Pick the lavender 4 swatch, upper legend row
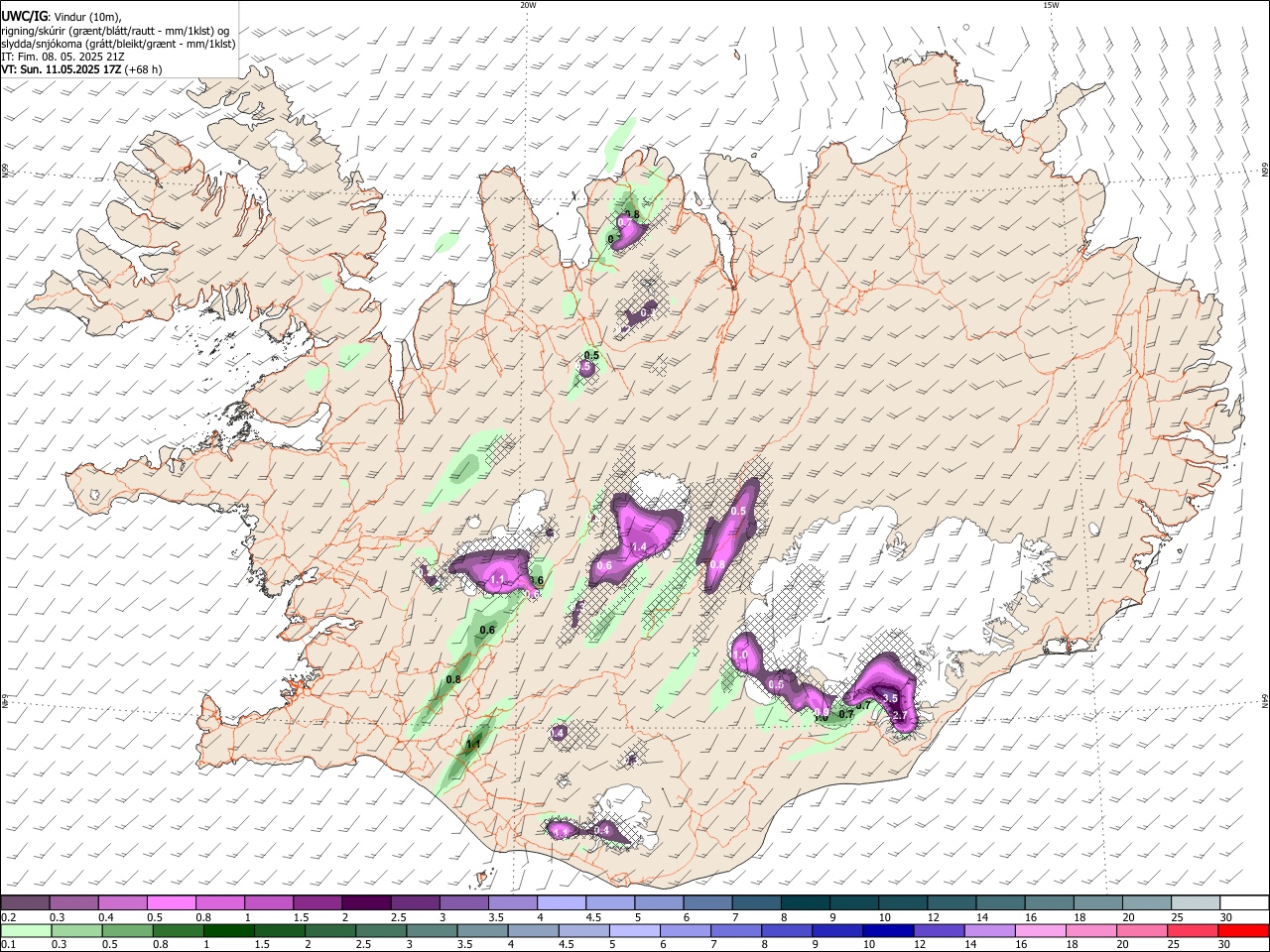The width and height of the screenshot is (1270, 952). [x=562, y=903]
